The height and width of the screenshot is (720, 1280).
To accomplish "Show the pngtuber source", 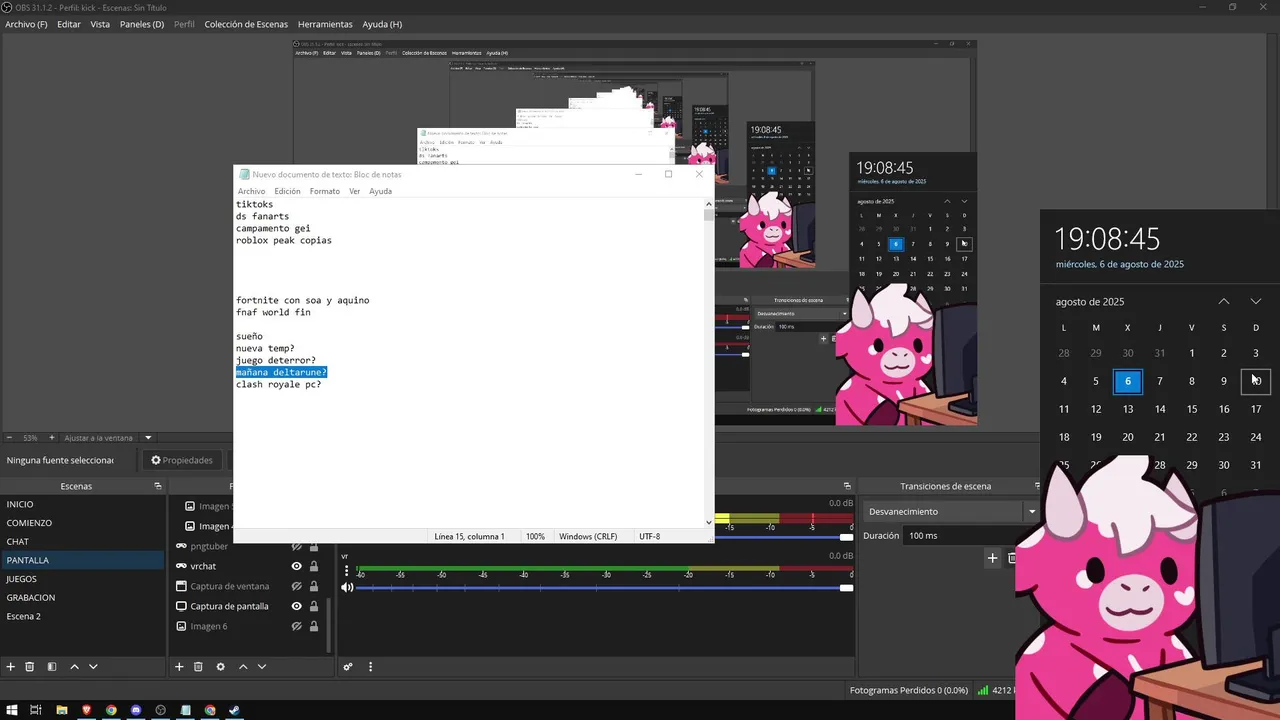I will 297,547.
